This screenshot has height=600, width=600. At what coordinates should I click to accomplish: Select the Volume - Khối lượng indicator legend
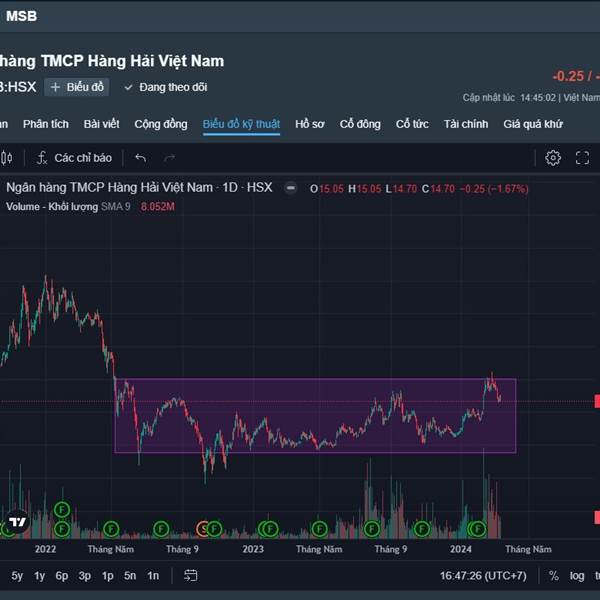coord(52,207)
